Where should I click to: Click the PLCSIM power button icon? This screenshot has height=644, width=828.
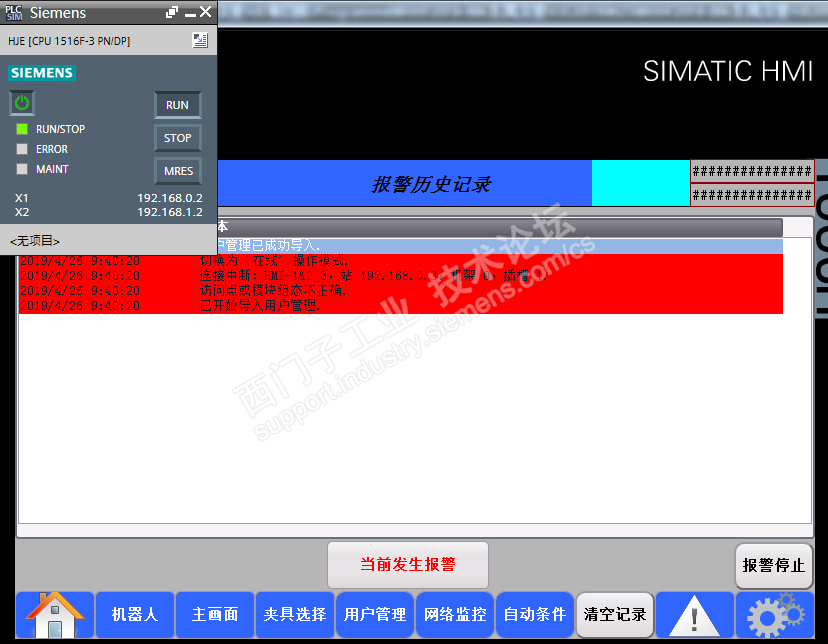coord(22,103)
